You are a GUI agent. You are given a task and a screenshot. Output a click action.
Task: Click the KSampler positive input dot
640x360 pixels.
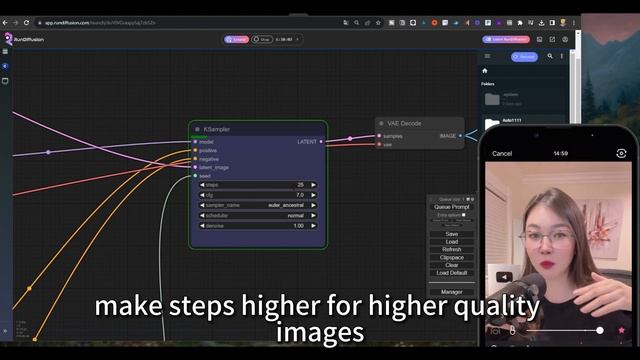[x=195, y=151]
